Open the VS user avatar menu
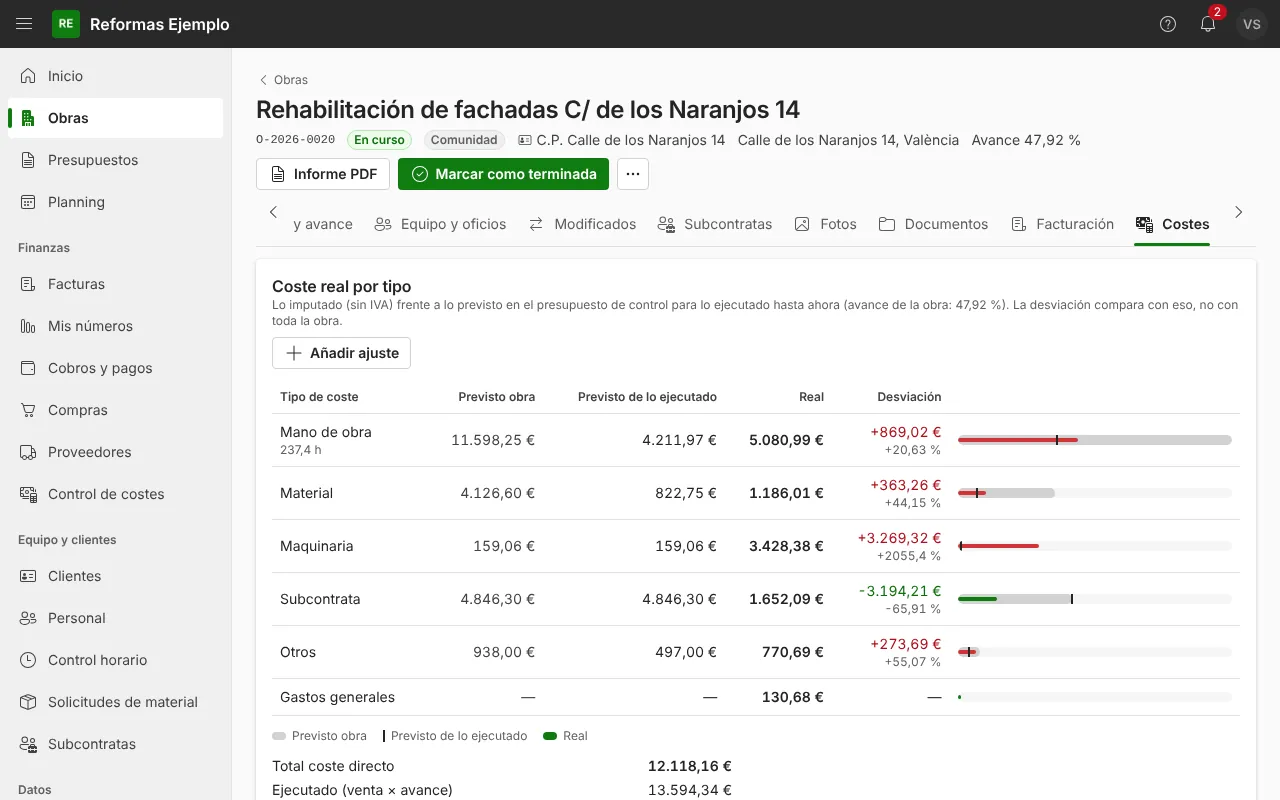Screen dimensions: 1280x800 1252,24
